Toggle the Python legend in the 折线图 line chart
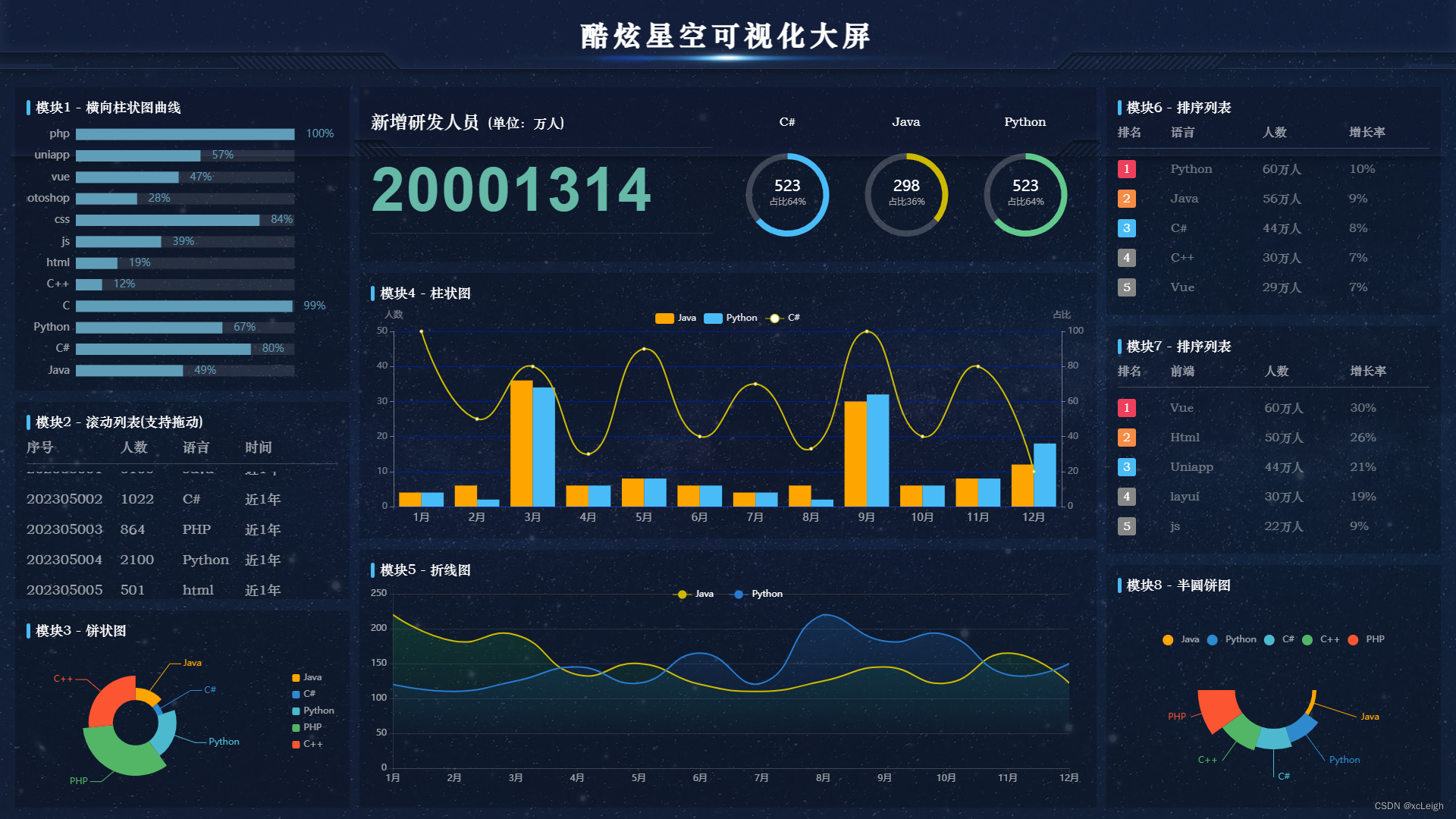The image size is (1456, 819). coord(757,594)
